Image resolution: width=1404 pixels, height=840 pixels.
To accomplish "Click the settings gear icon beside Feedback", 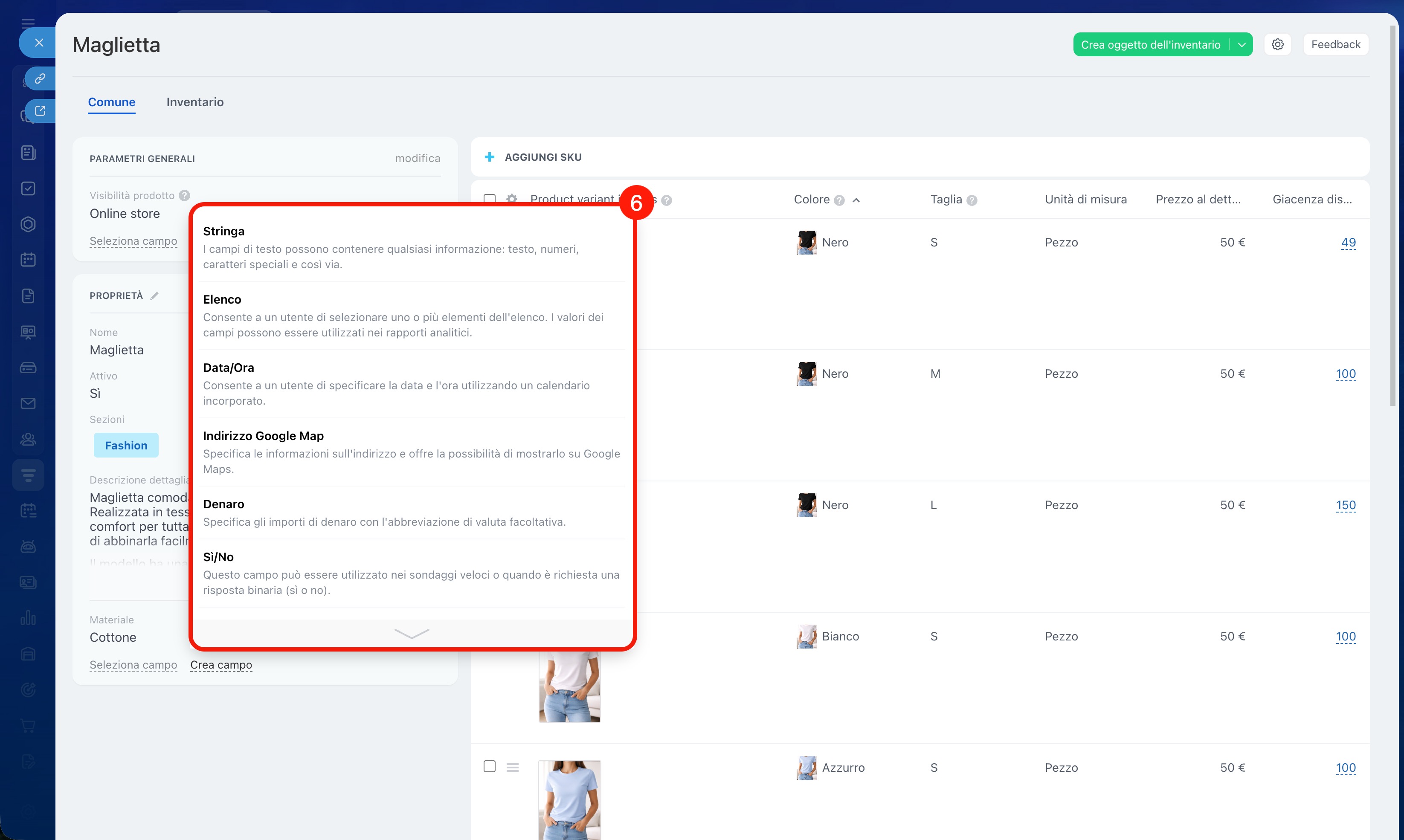I will click(x=1277, y=45).
